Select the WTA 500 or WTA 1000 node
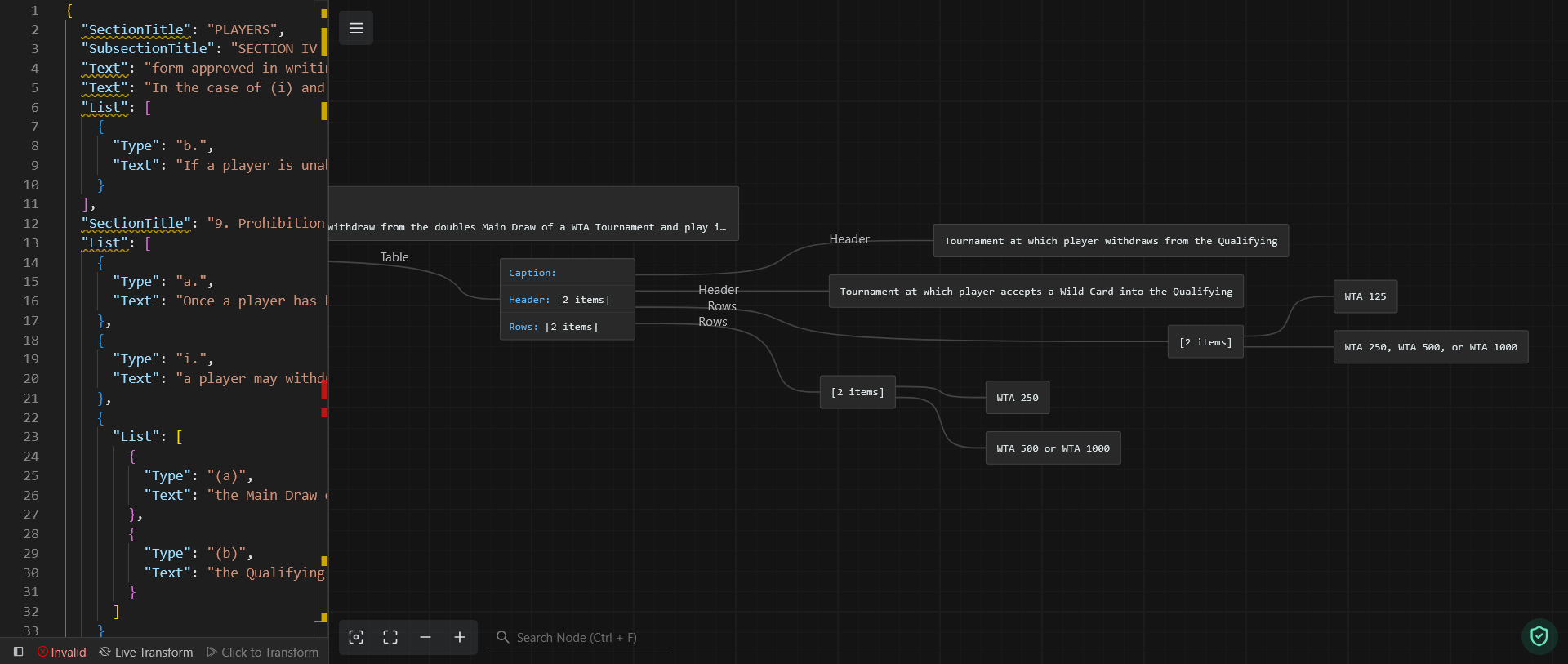The image size is (1568, 664). [1053, 448]
